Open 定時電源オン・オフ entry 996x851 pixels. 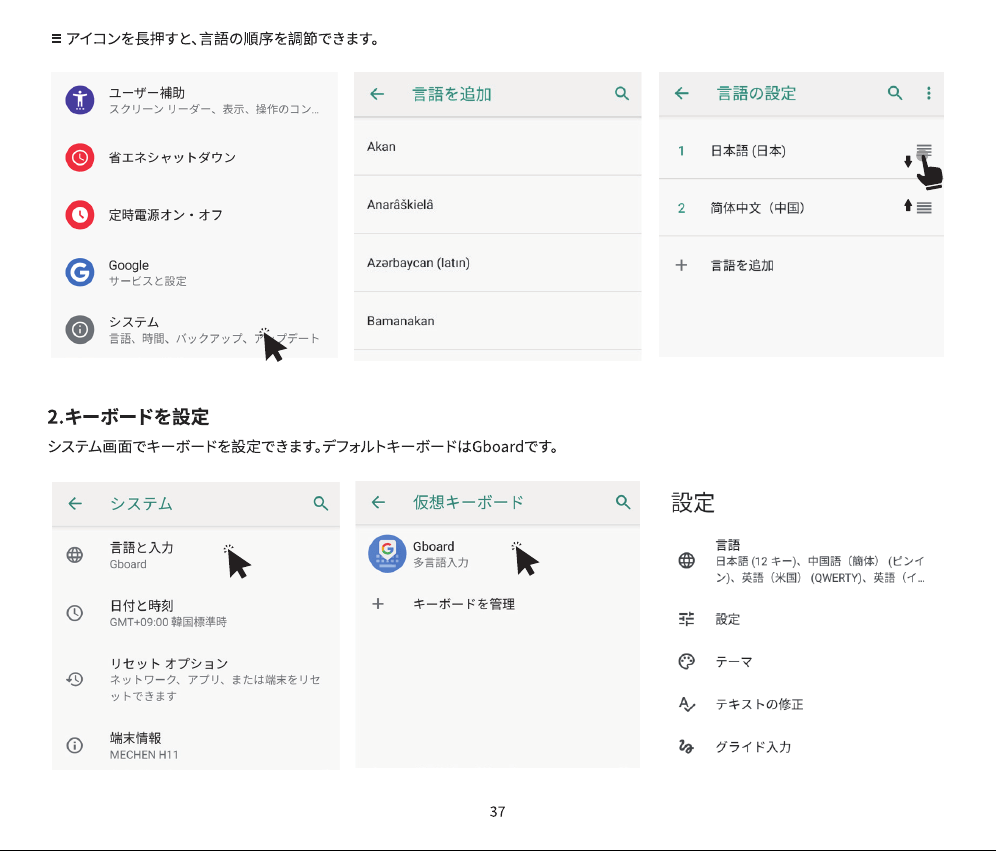(194, 215)
